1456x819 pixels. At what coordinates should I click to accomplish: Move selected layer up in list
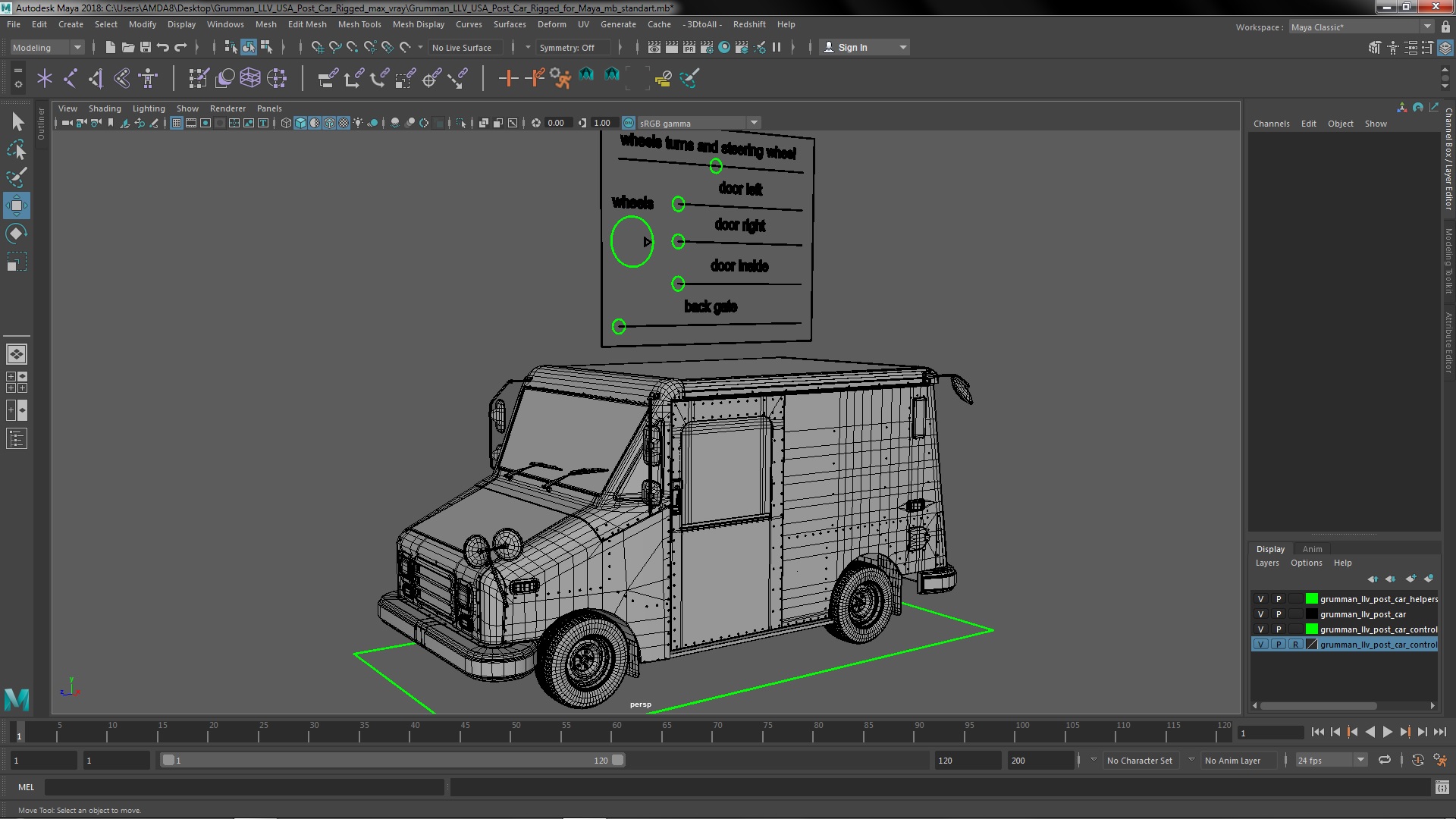point(1373,579)
